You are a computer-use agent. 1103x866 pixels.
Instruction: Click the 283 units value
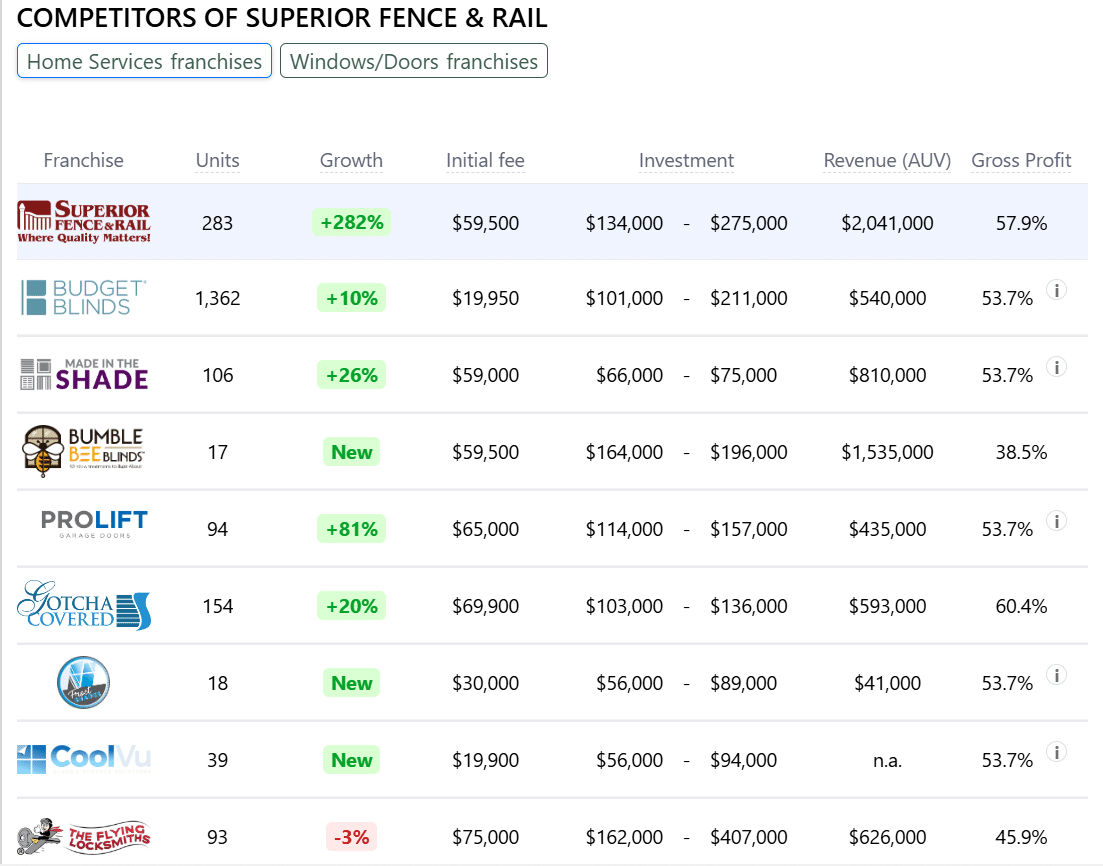(x=217, y=223)
